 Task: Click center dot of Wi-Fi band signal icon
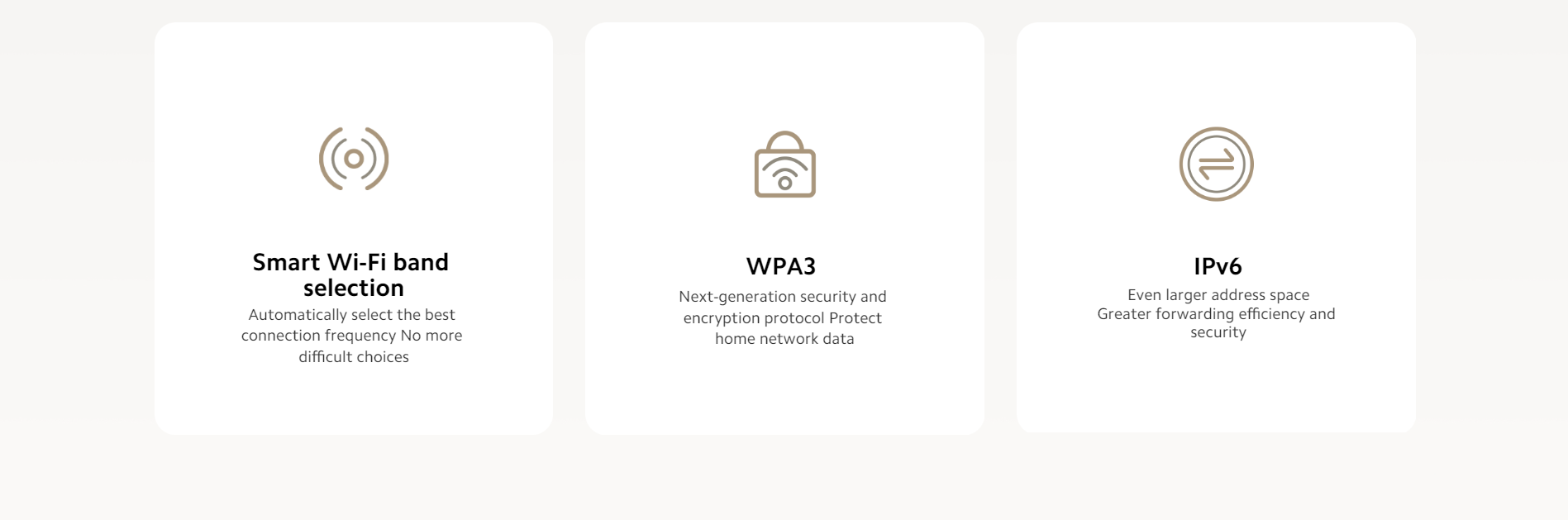[354, 159]
